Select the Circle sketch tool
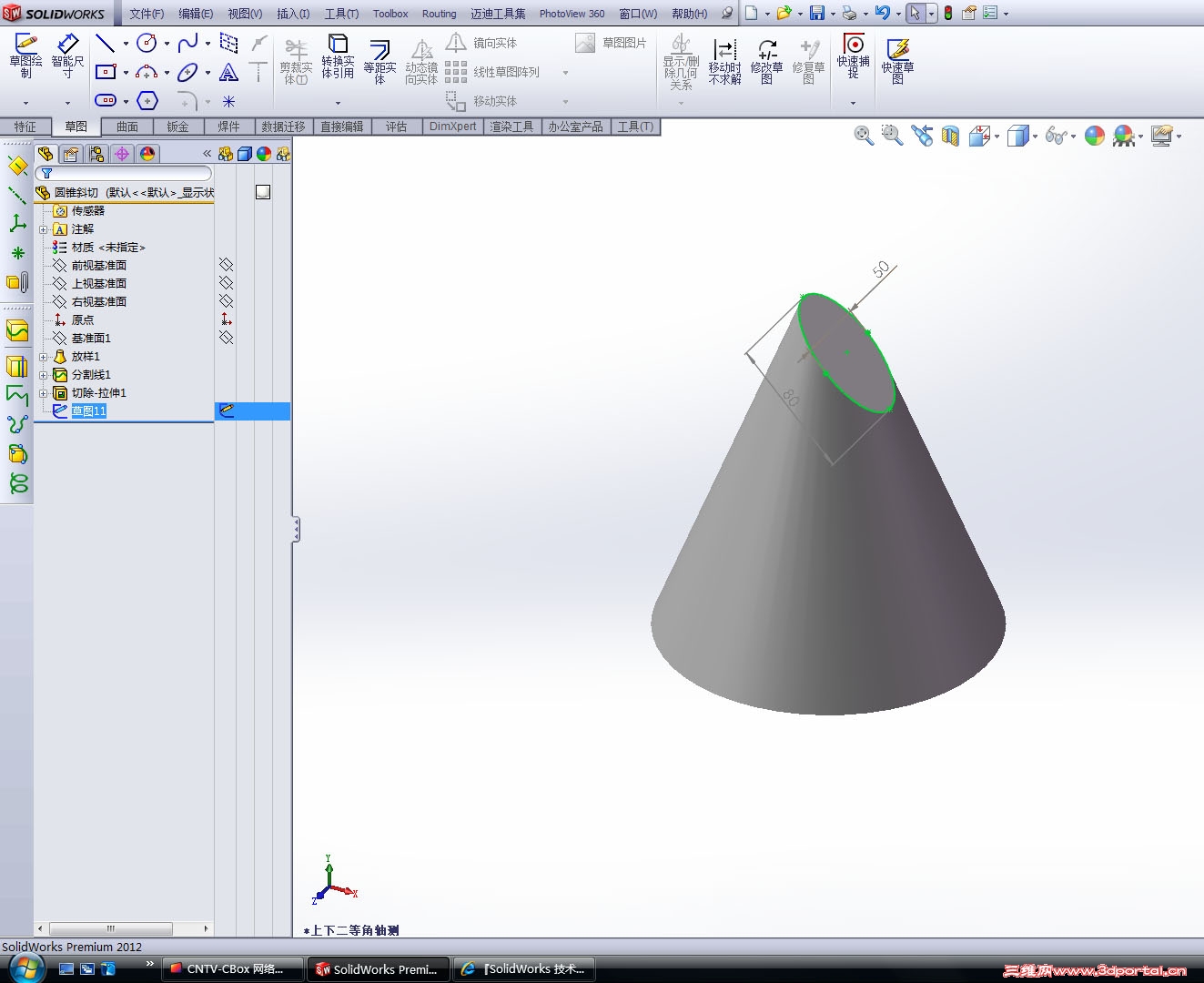 pos(147,43)
